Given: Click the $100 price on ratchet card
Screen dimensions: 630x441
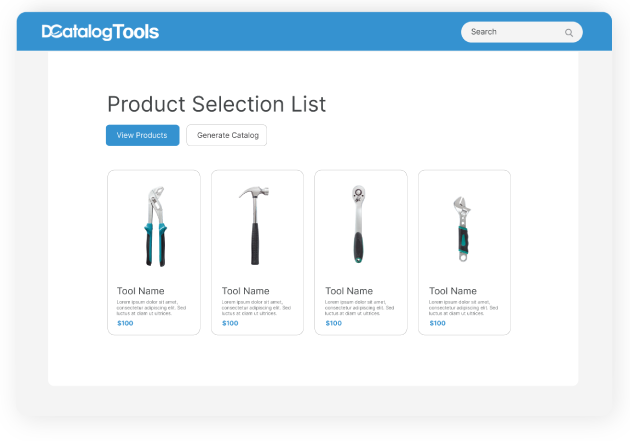Looking at the screenshot, I should point(334,323).
